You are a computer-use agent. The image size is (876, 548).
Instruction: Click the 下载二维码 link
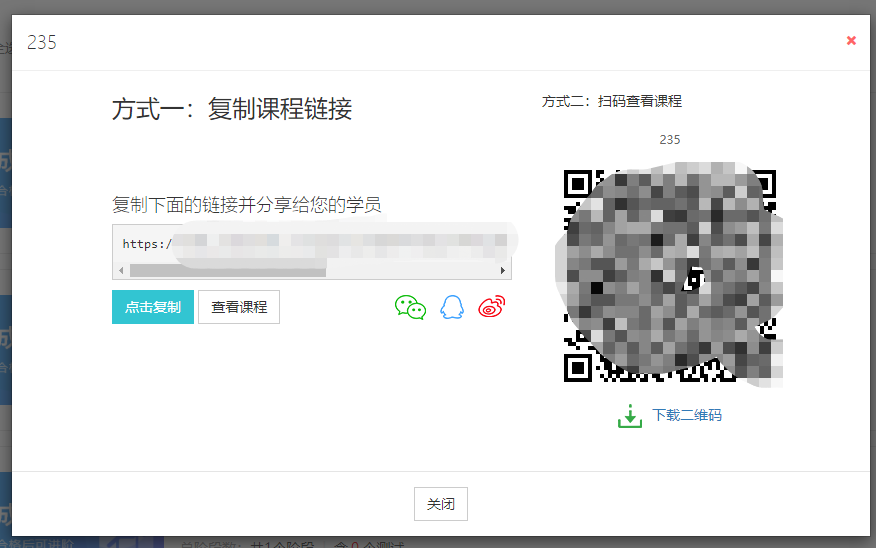687,415
